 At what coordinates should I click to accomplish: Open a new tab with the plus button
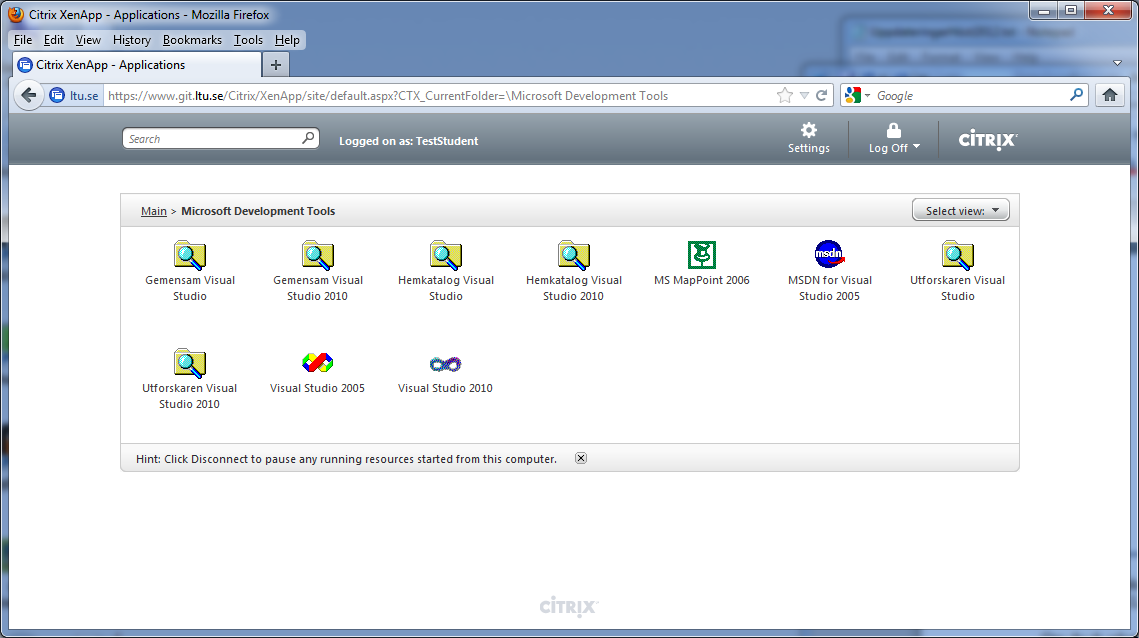click(275, 65)
